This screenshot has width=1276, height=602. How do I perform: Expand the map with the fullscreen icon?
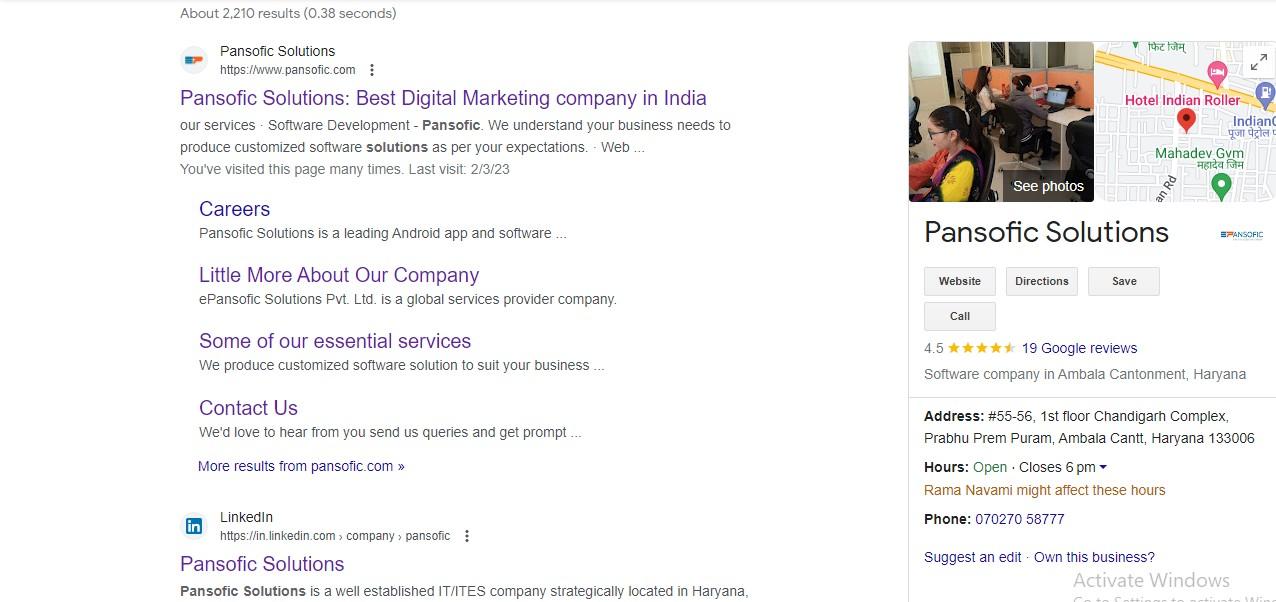[1258, 63]
